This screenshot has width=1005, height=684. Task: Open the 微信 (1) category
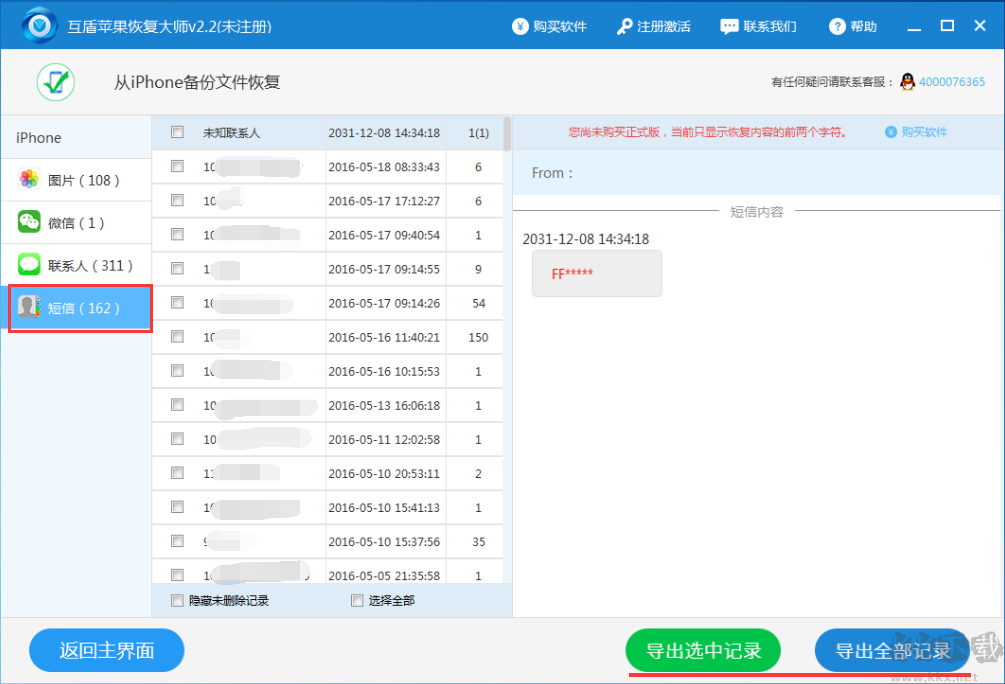coord(29,222)
